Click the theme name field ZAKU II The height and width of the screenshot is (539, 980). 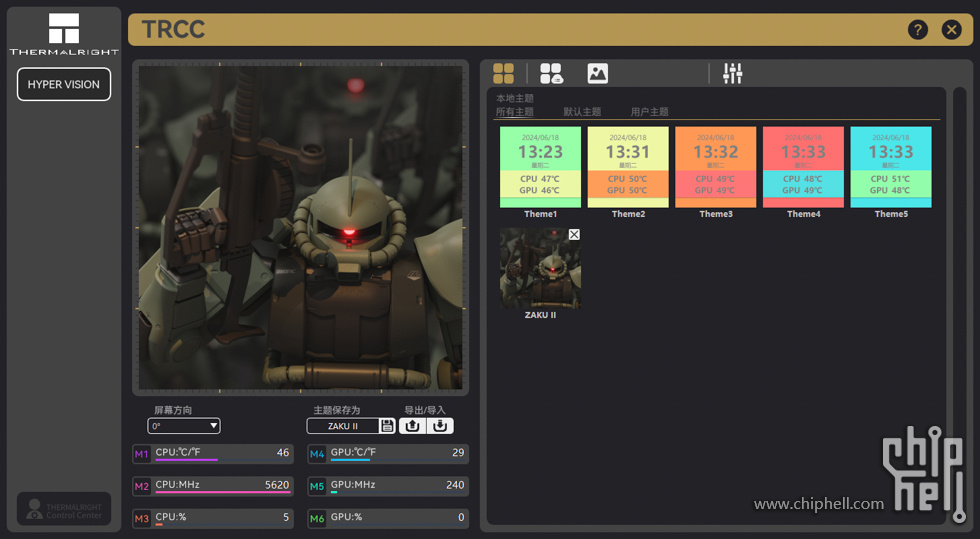(x=343, y=426)
